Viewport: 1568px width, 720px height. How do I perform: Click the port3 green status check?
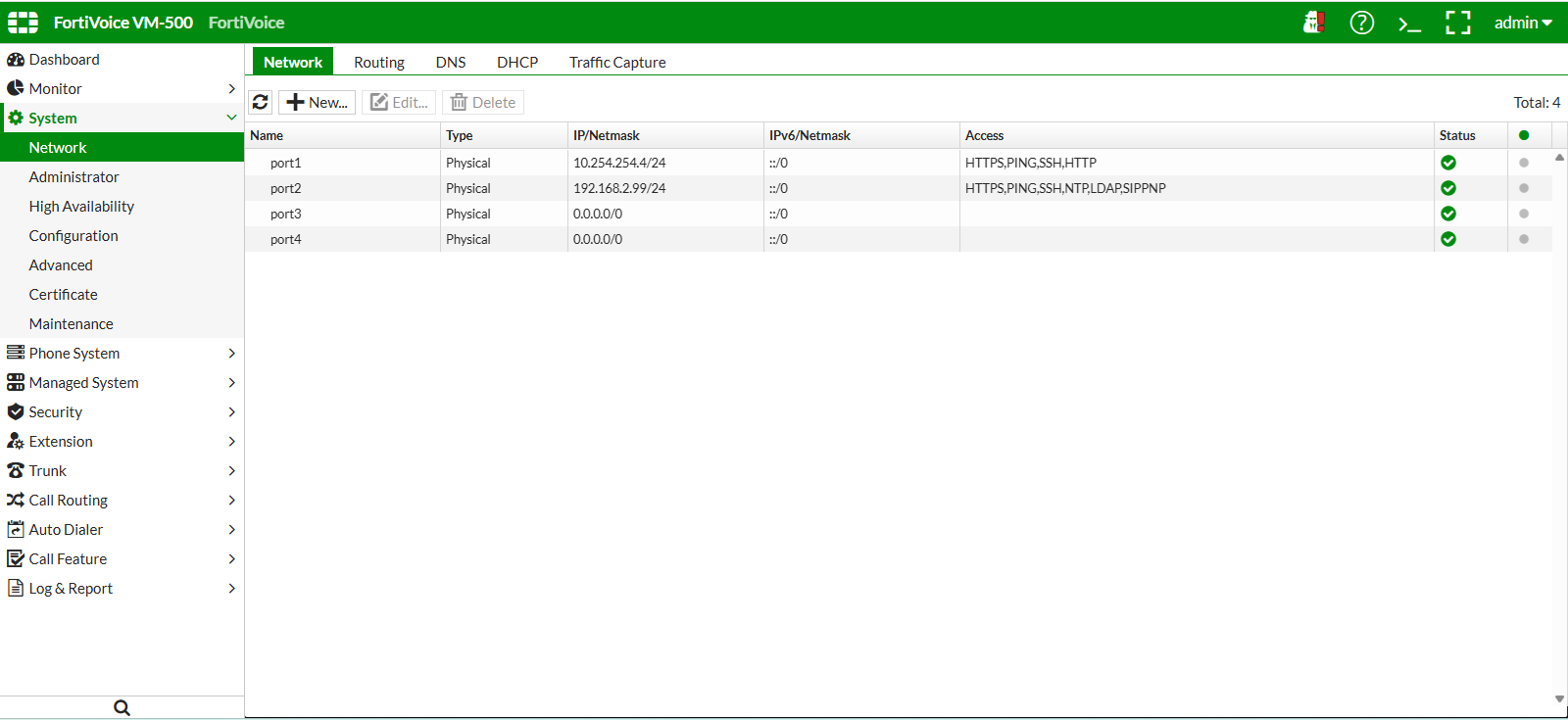click(1448, 214)
